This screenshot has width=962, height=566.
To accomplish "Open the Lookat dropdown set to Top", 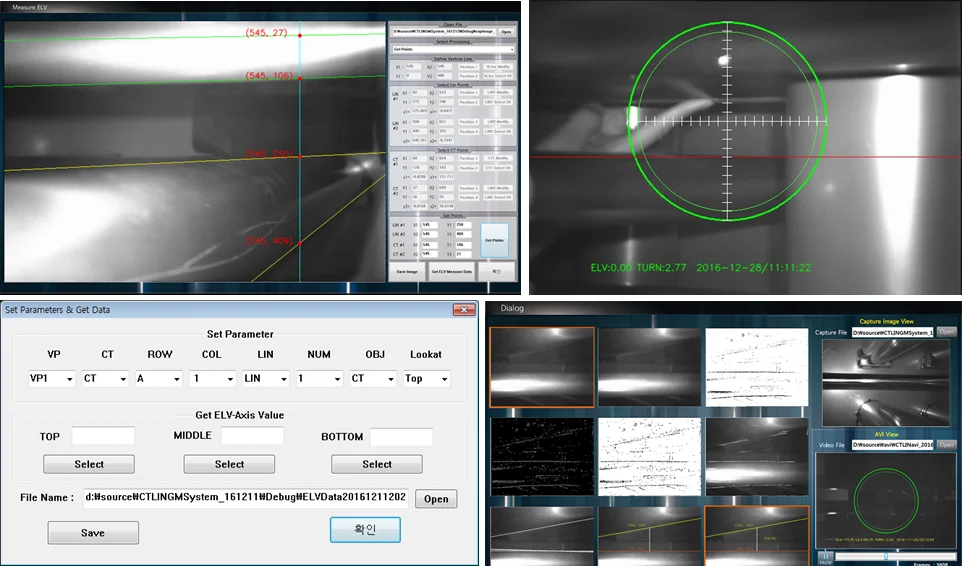I will (x=425, y=379).
